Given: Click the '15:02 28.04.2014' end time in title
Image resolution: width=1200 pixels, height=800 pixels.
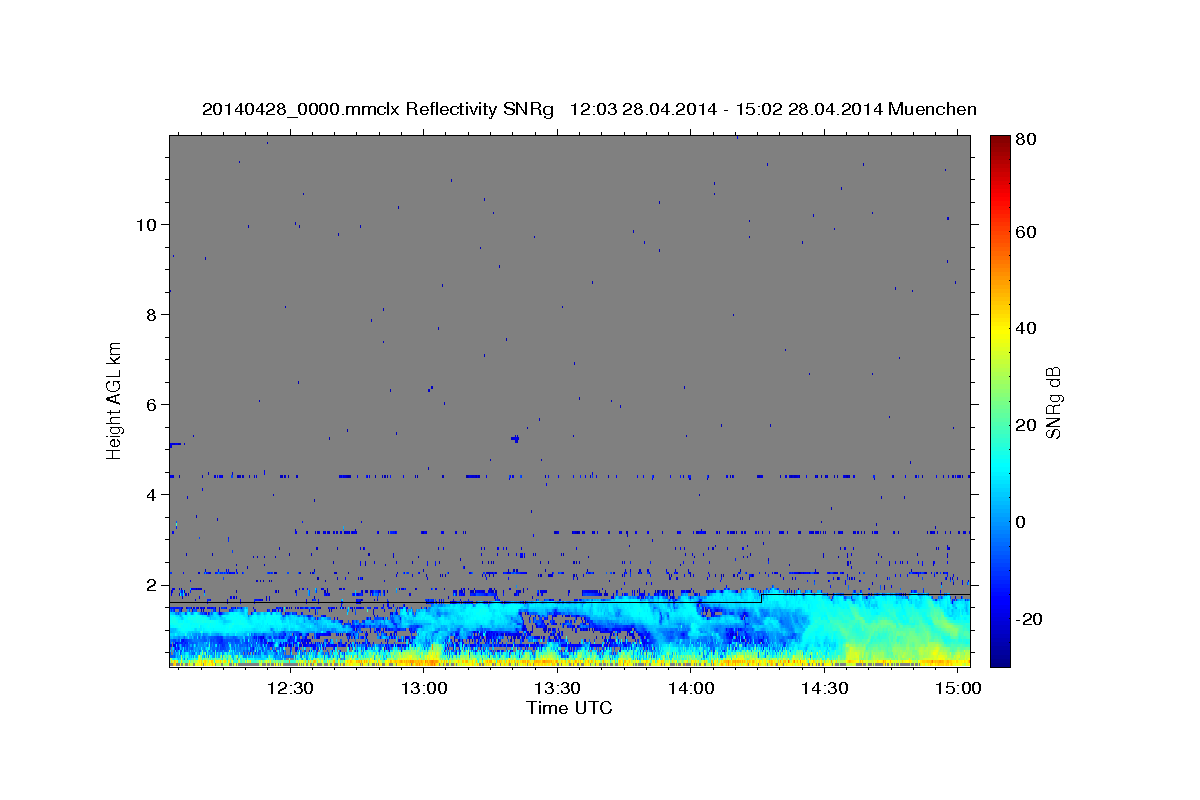Looking at the screenshot, I should [806, 109].
